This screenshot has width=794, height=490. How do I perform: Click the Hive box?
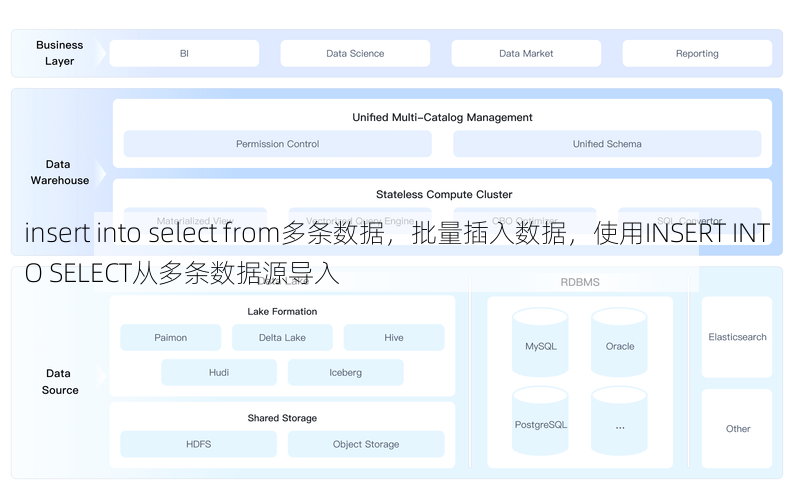(x=394, y=338)
